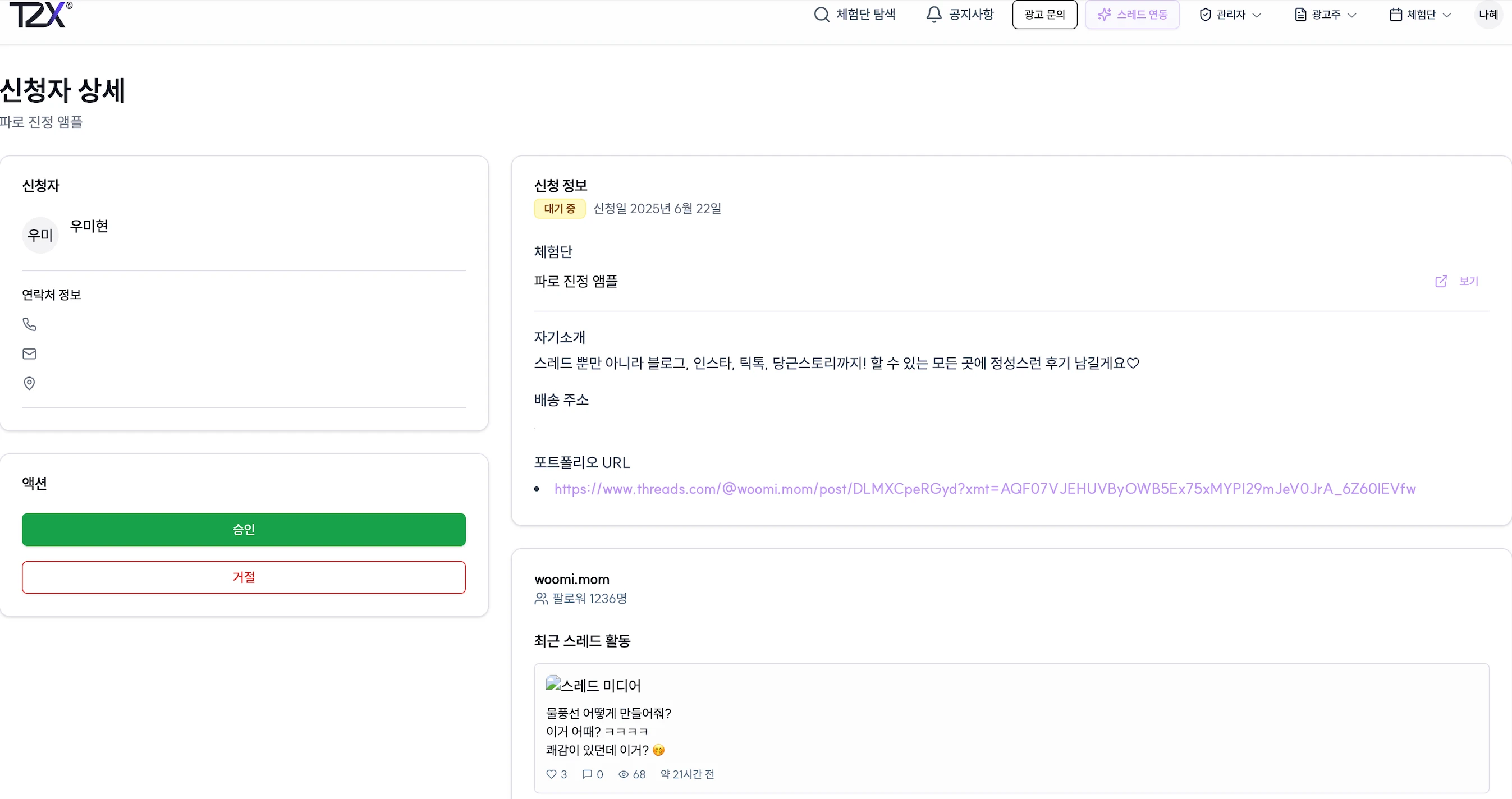Expand the 광고주 dropdown menu
Image resolution: width=1512 pixels, height=799 pixels.
[x=1325, y=14]
